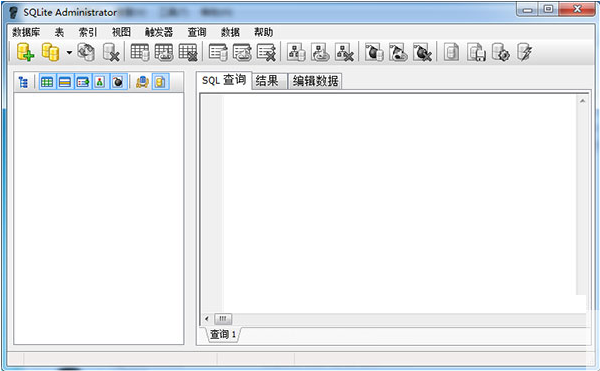Open the 查询 menu

[x=197, y=32]
